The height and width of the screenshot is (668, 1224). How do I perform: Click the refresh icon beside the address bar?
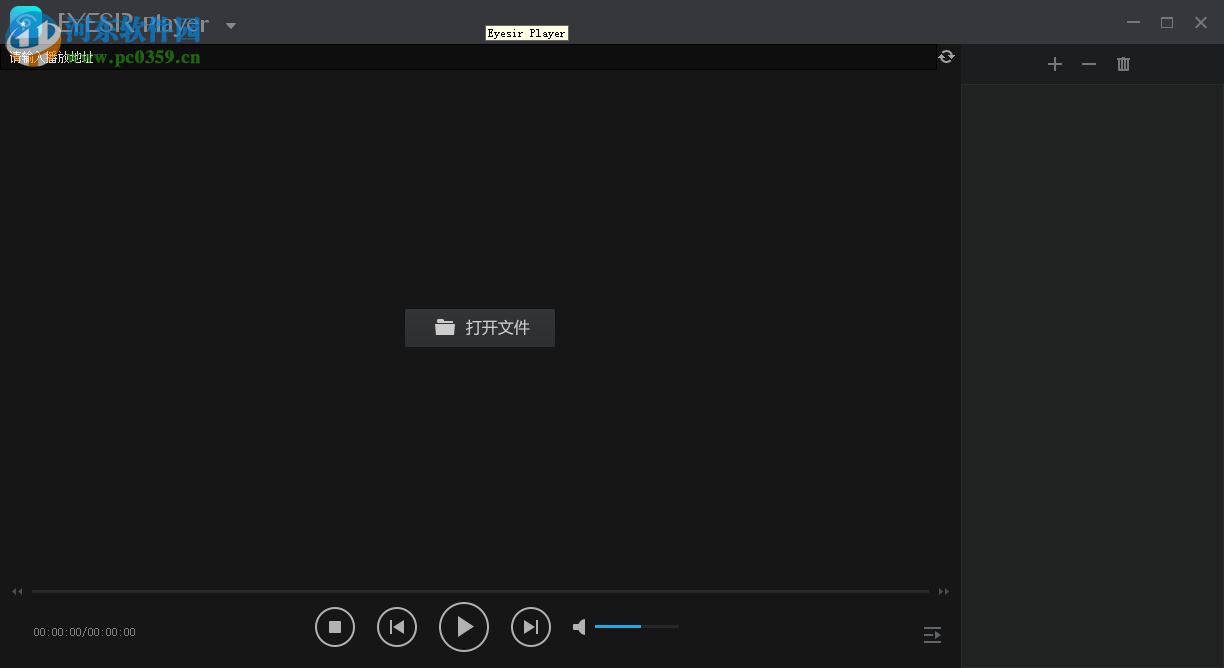946,56
